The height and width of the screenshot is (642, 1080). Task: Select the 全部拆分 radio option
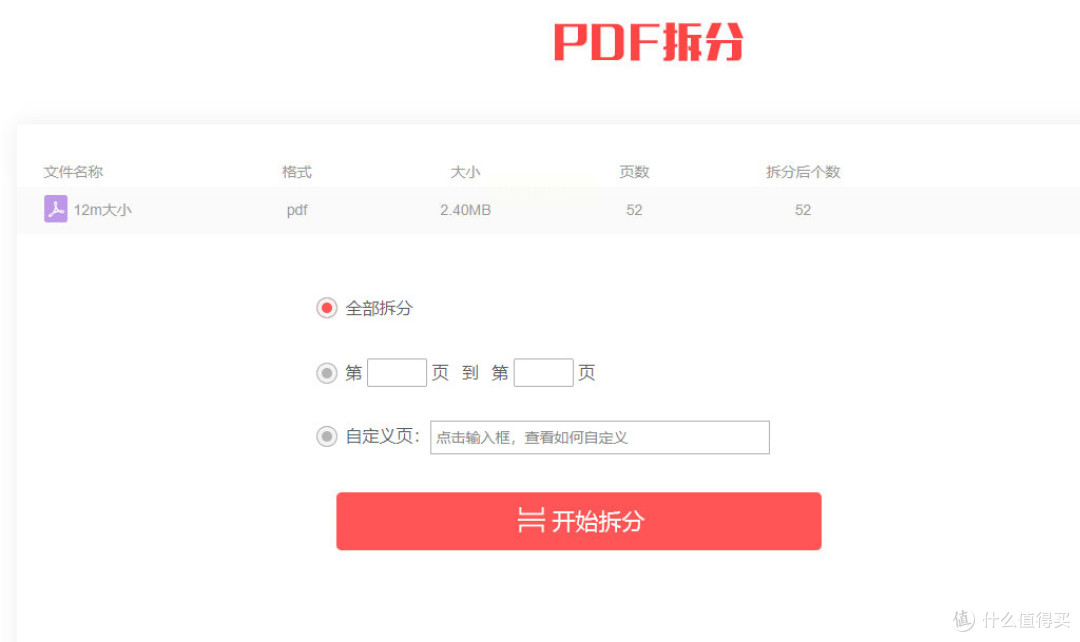point(326,308)
